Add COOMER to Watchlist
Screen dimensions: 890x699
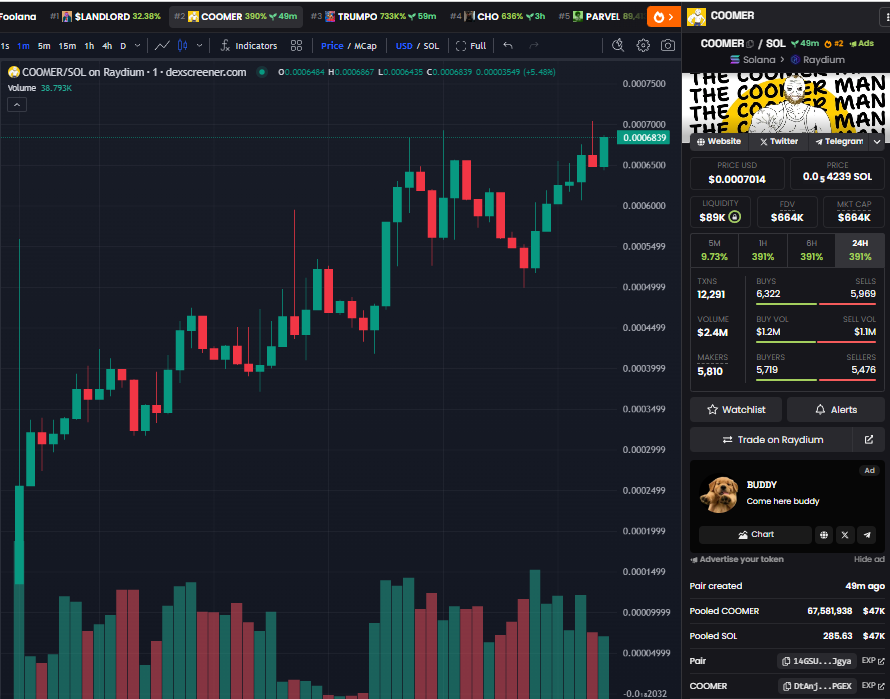[x=736, y=409]
